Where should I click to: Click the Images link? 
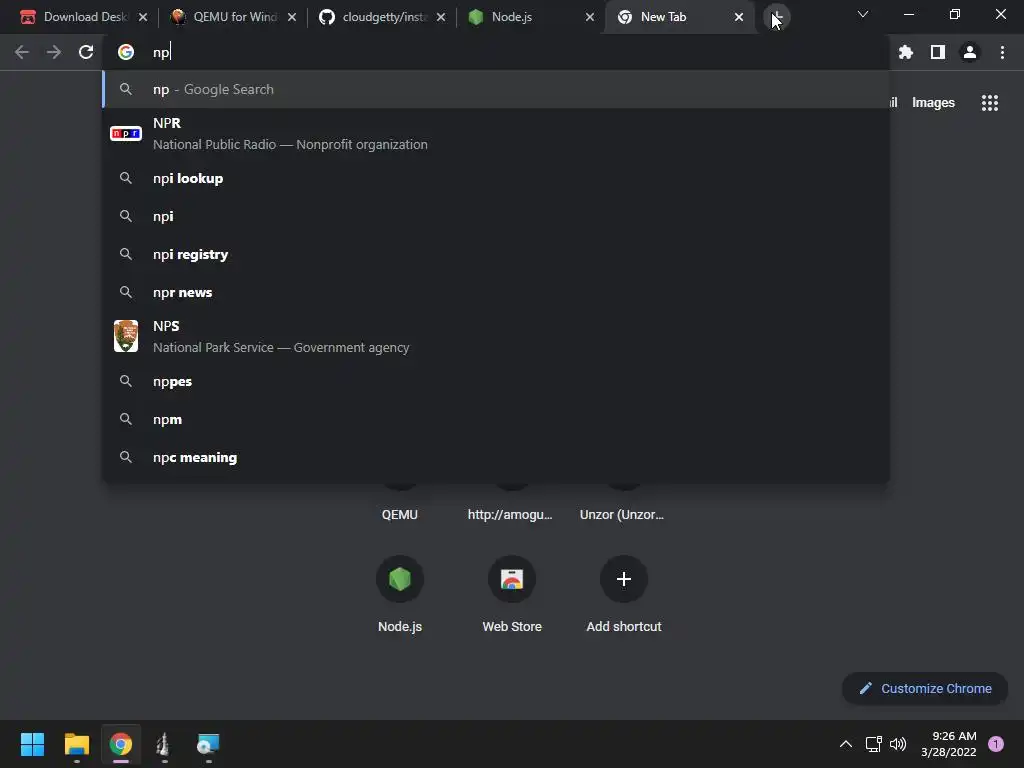933,103
